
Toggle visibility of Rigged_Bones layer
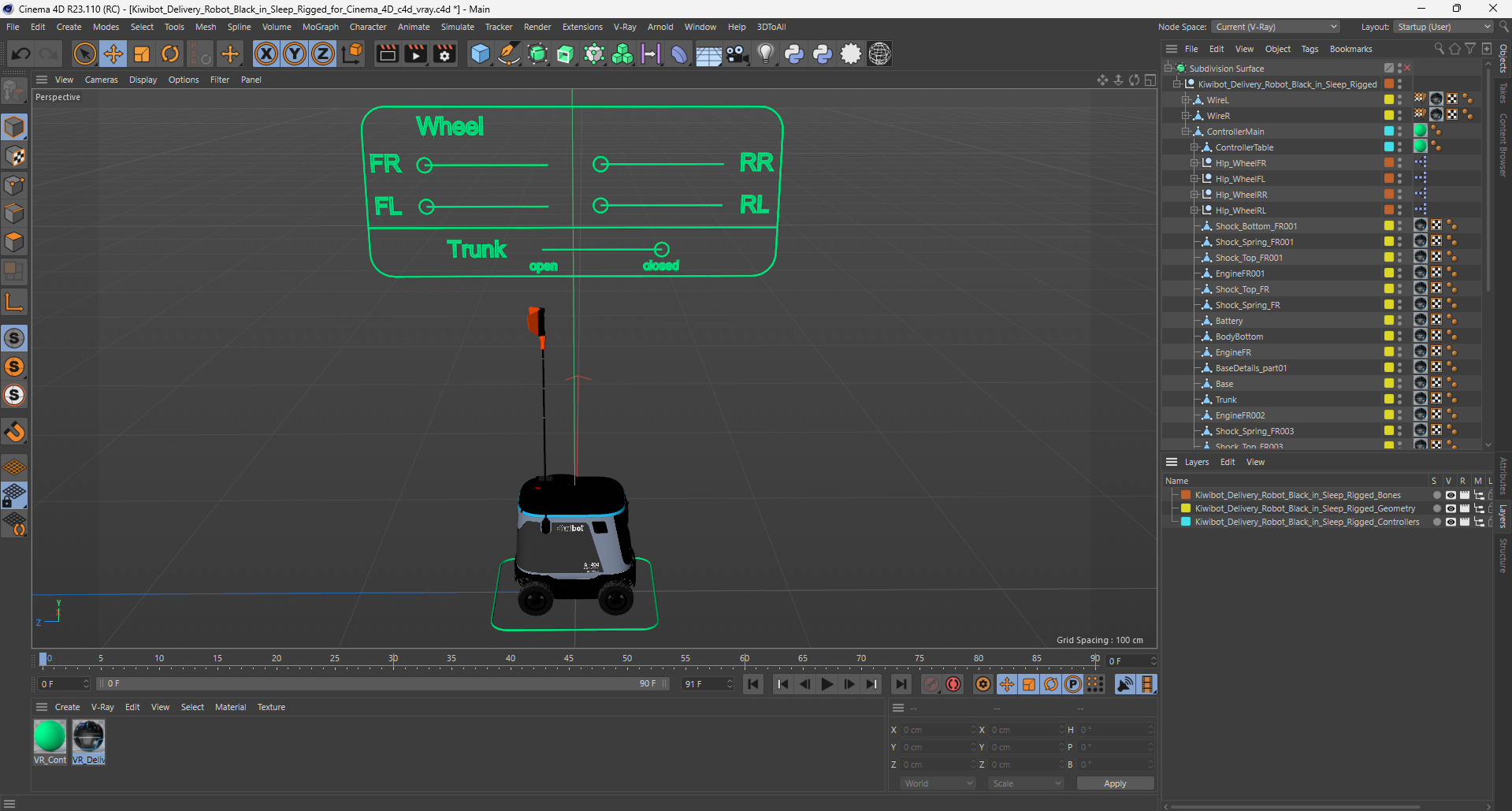click(x=1450, y=495)
